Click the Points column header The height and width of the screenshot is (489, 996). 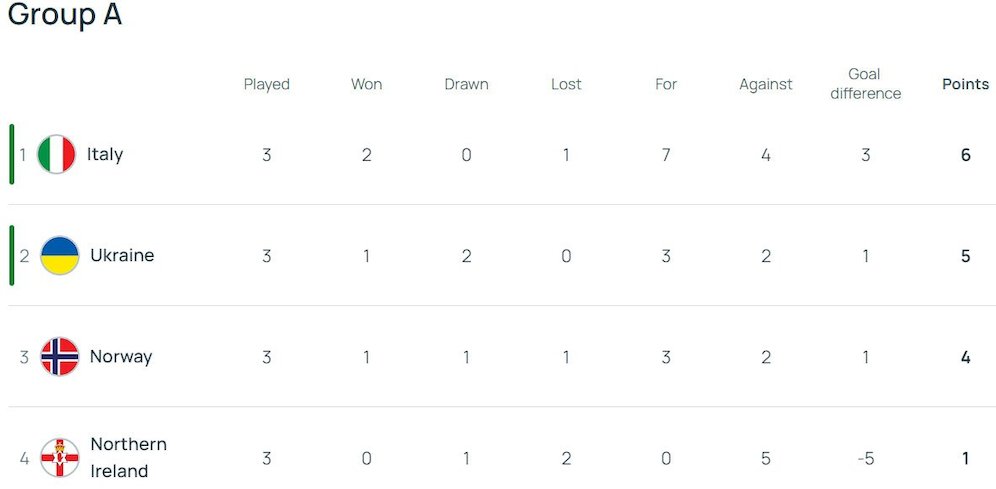pyautogui.click(x=966, y=84)
